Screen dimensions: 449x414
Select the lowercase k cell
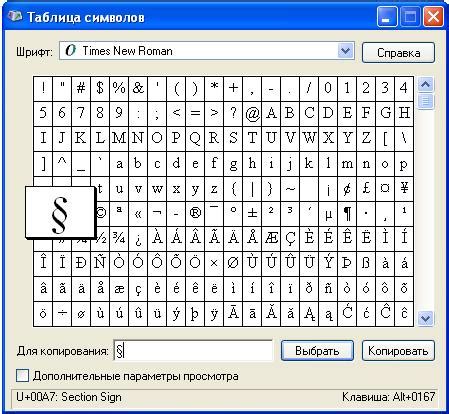tap(309, 164)
